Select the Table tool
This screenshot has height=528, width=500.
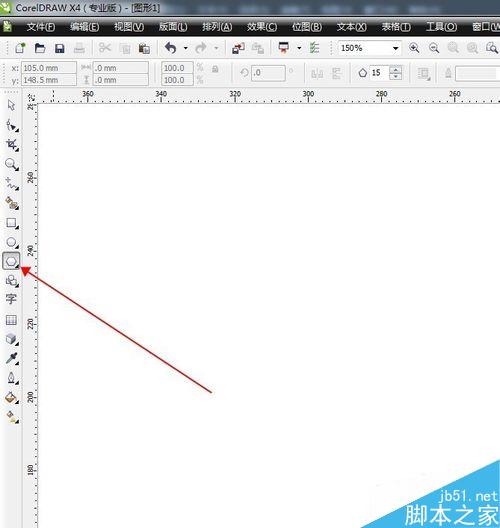[11, 320]
